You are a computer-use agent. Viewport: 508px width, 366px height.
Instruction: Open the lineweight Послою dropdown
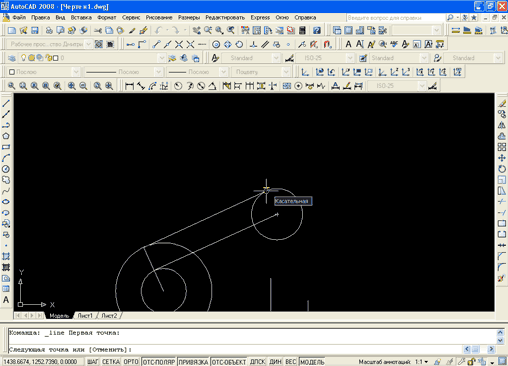(224, 72)
